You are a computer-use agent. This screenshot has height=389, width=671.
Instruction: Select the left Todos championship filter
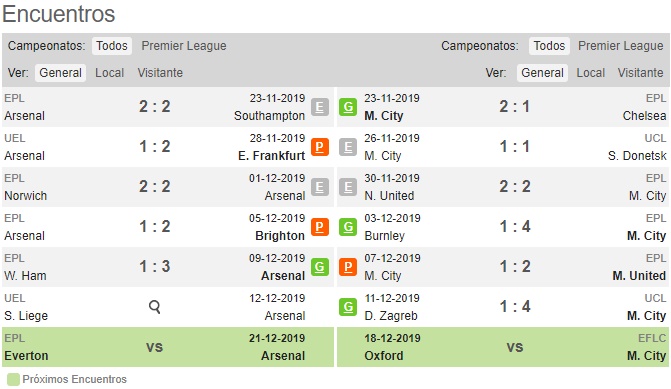click(x=112, y=46)
